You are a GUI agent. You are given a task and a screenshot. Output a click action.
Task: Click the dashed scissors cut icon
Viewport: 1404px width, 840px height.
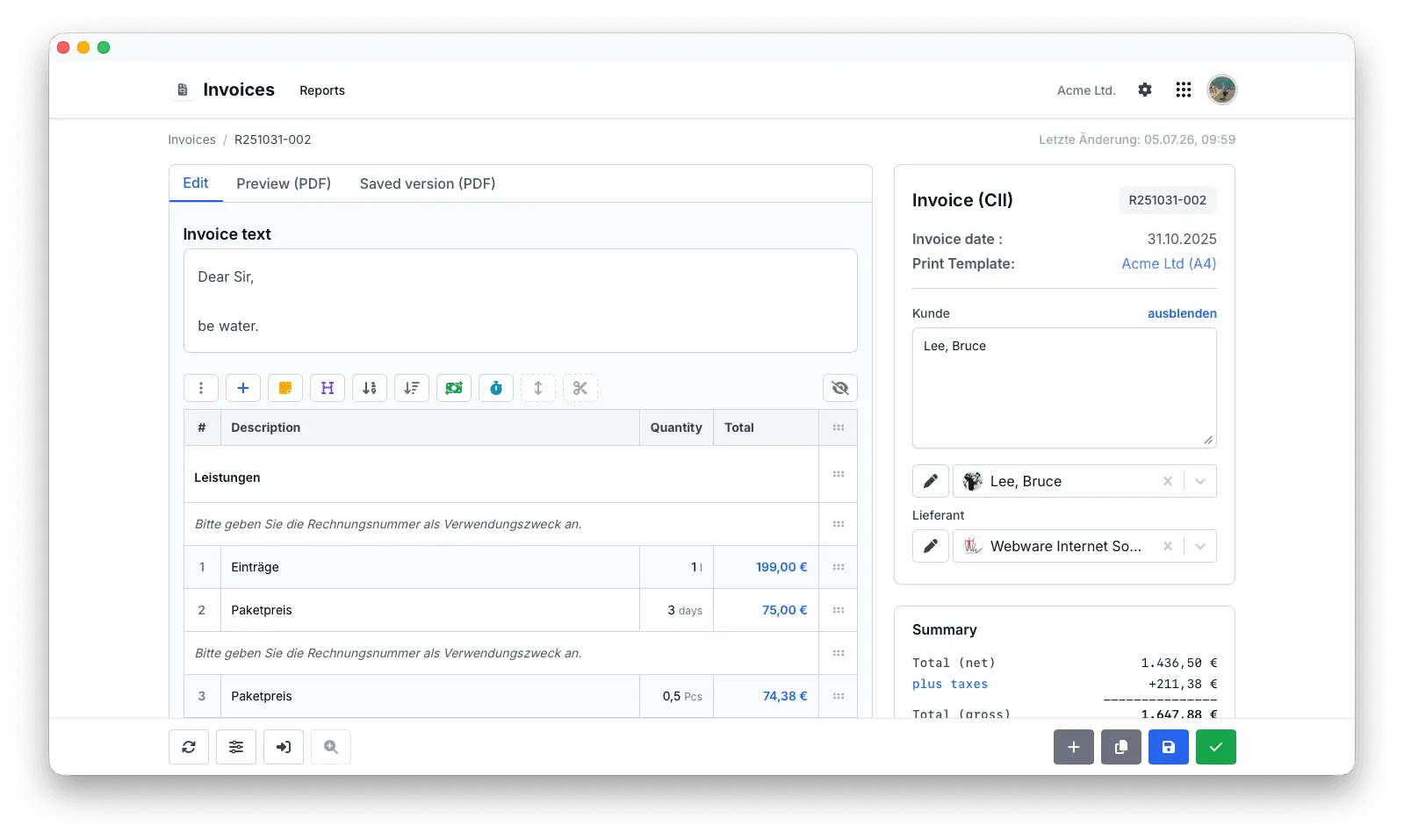pyautogui.click(x=580, y=388)
